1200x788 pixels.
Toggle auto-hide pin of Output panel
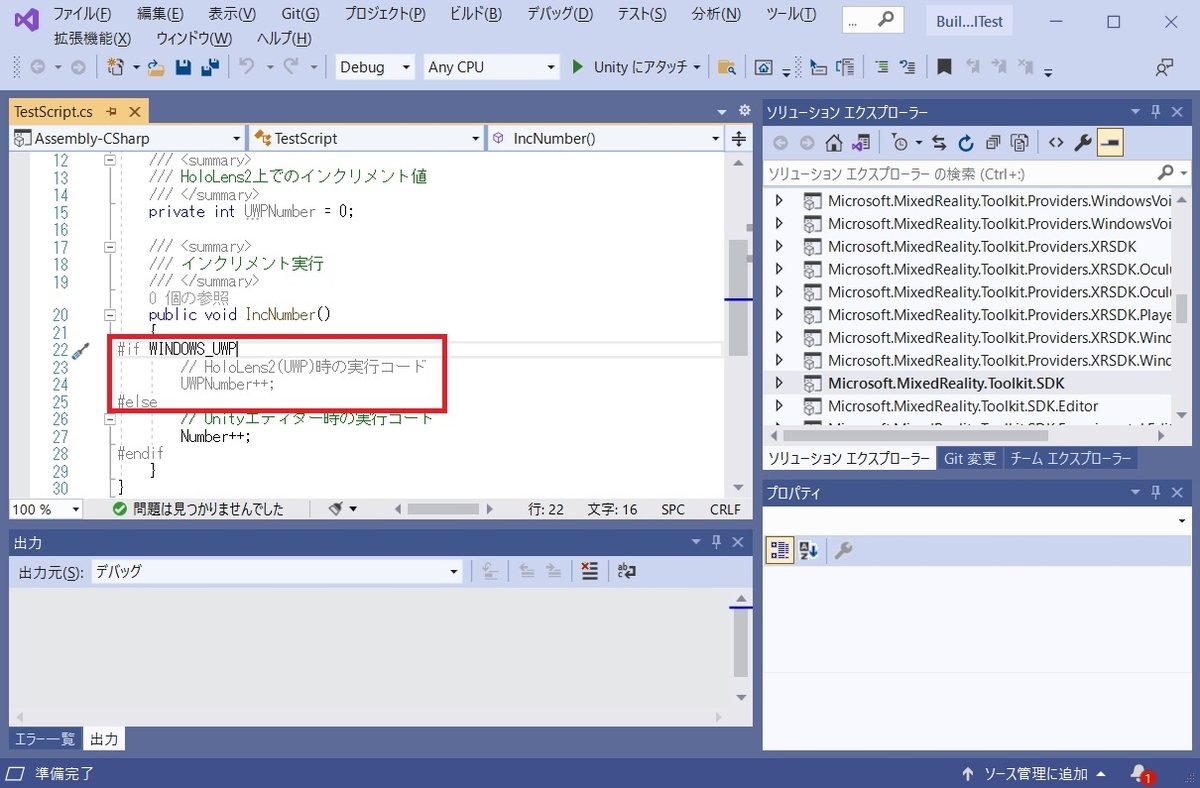coord(716,542)
